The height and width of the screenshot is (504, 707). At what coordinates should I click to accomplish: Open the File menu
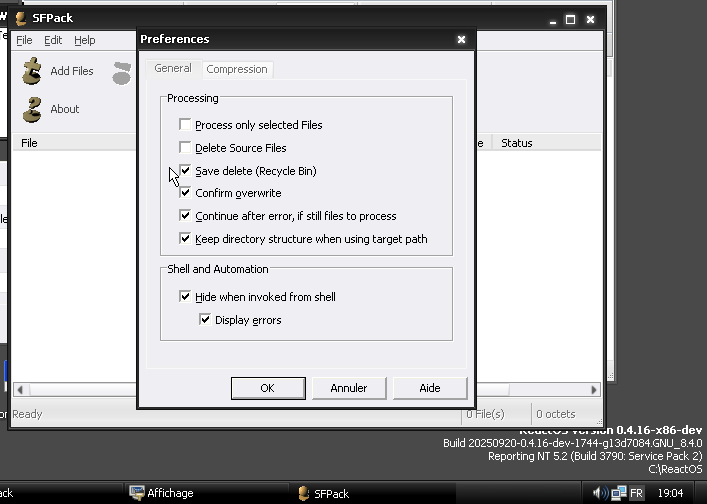point(24,40)
